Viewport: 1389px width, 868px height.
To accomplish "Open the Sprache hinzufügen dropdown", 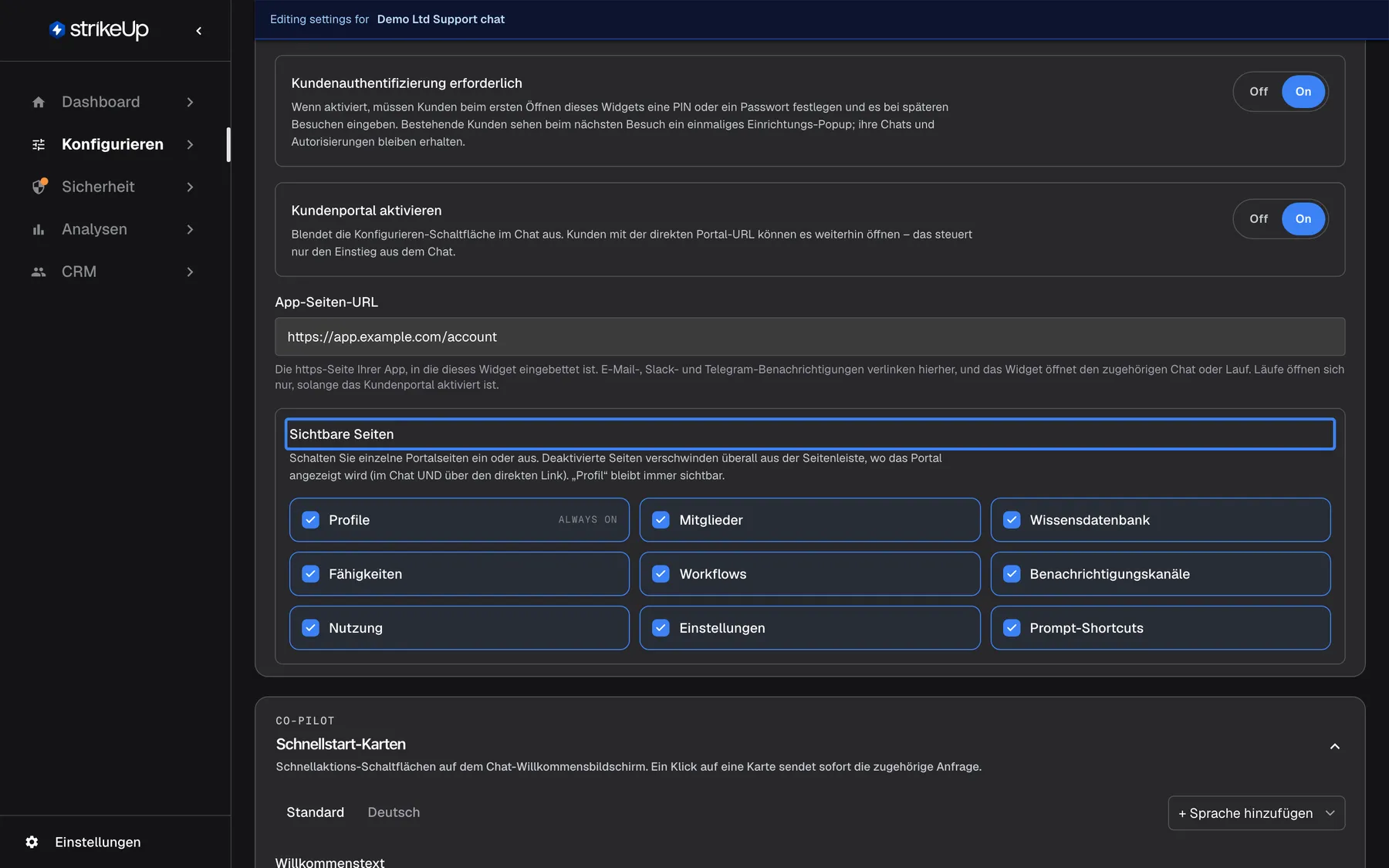I will (x=1256, y=813).
